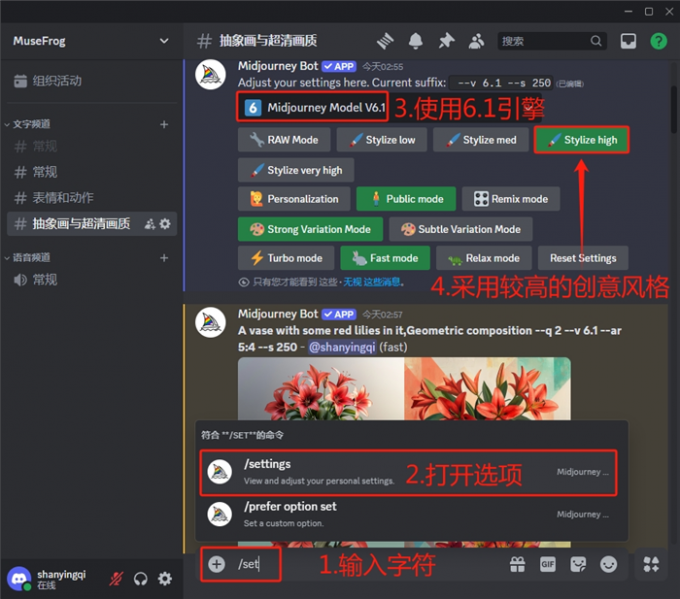Image resolution: width=680 pixels, height=599 pixels.
Task: Toggle Remix mode button
Action: coord(511,199)
